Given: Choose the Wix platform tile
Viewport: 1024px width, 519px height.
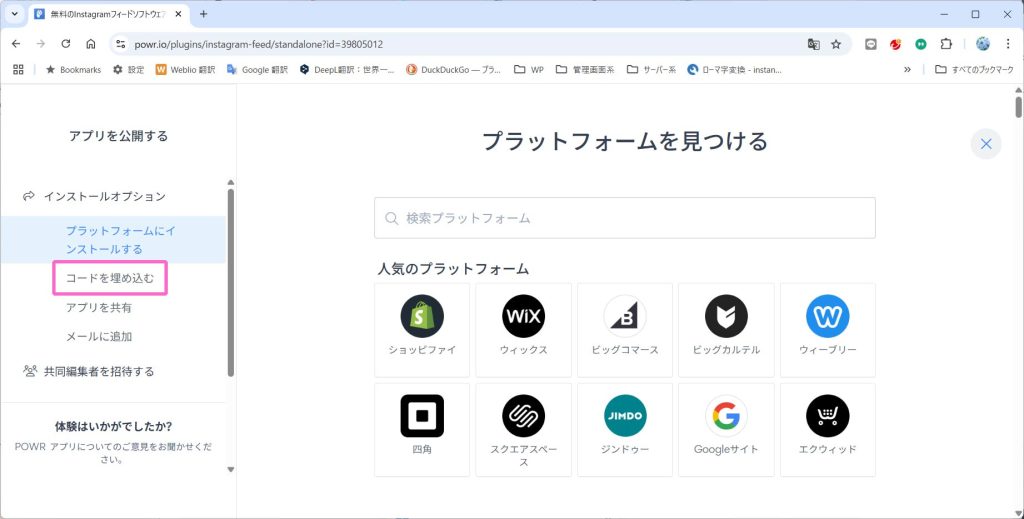Looking at the screenshot, I should click(x=523, y=330).
